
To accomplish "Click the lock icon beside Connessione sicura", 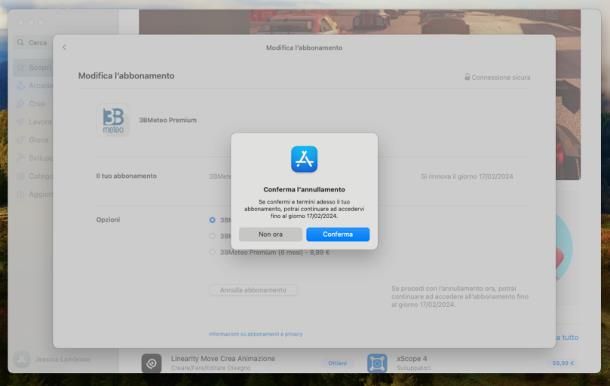I will point(467,77).
